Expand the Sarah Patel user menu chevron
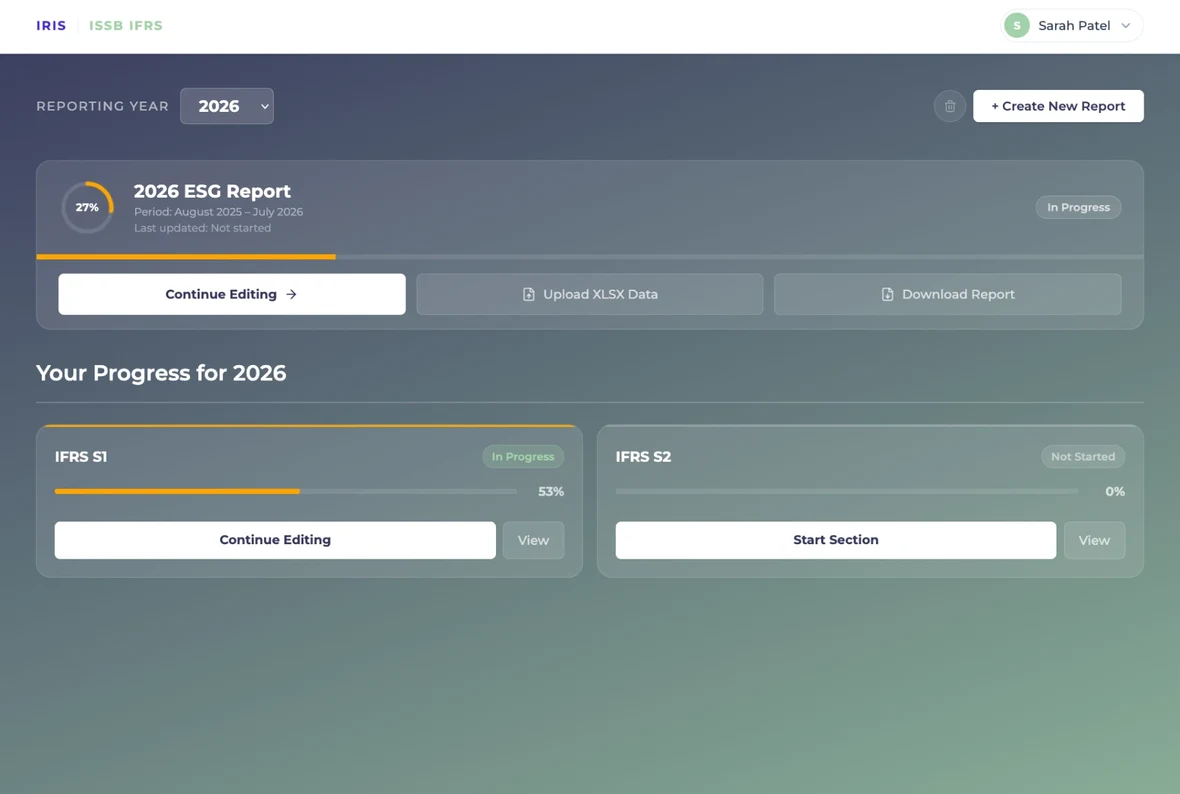1180x794 pixels. pyautogui.click(x=1126, y=26)
